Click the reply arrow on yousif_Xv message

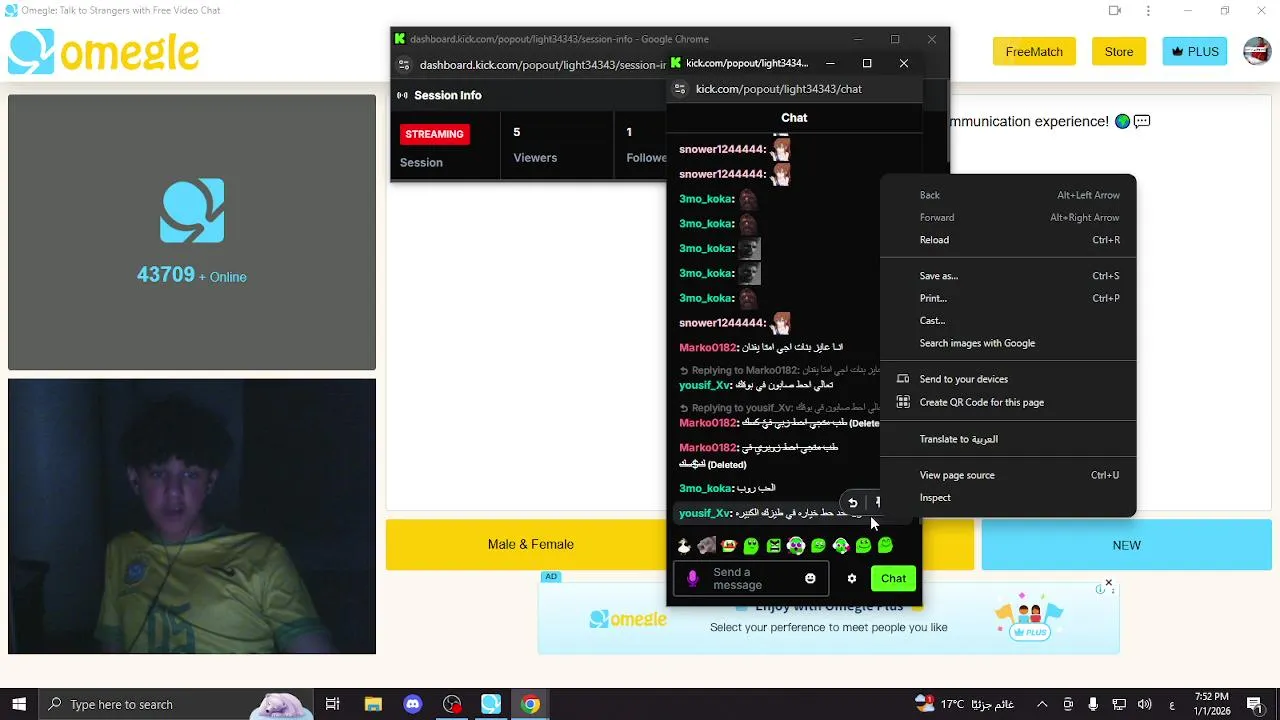[x=852, y=503]
